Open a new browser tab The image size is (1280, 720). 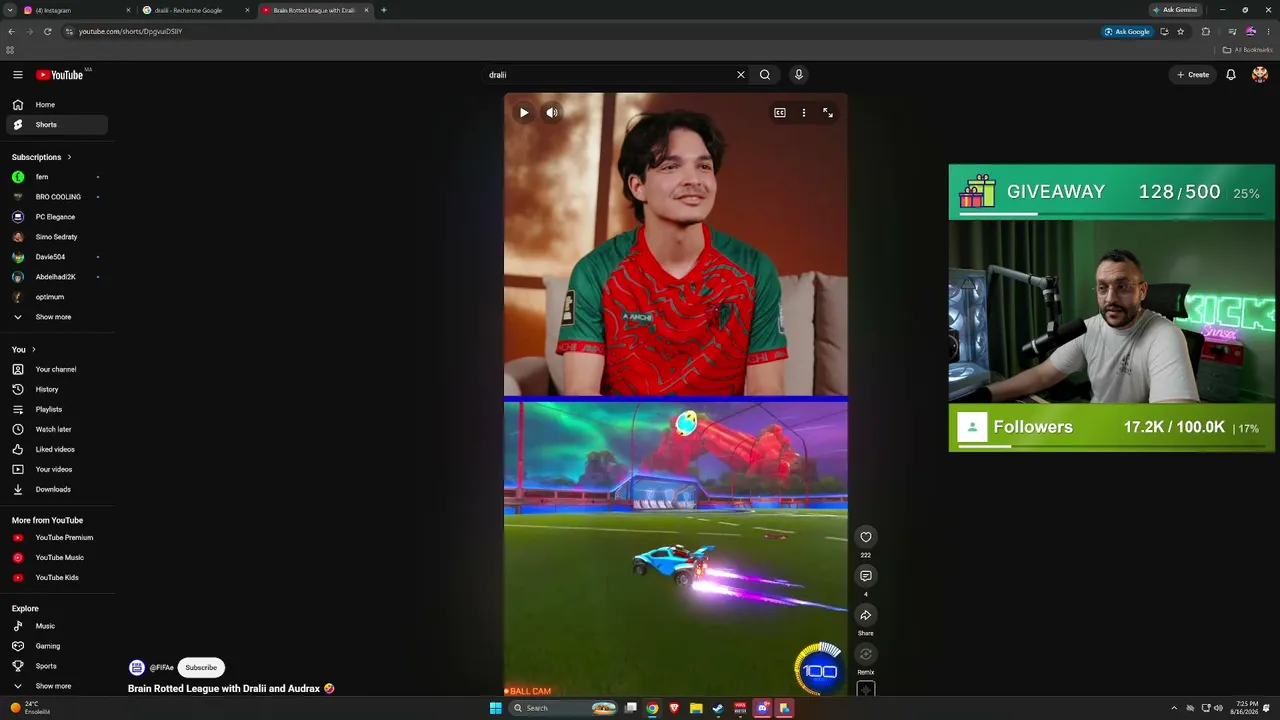[384, 10]
